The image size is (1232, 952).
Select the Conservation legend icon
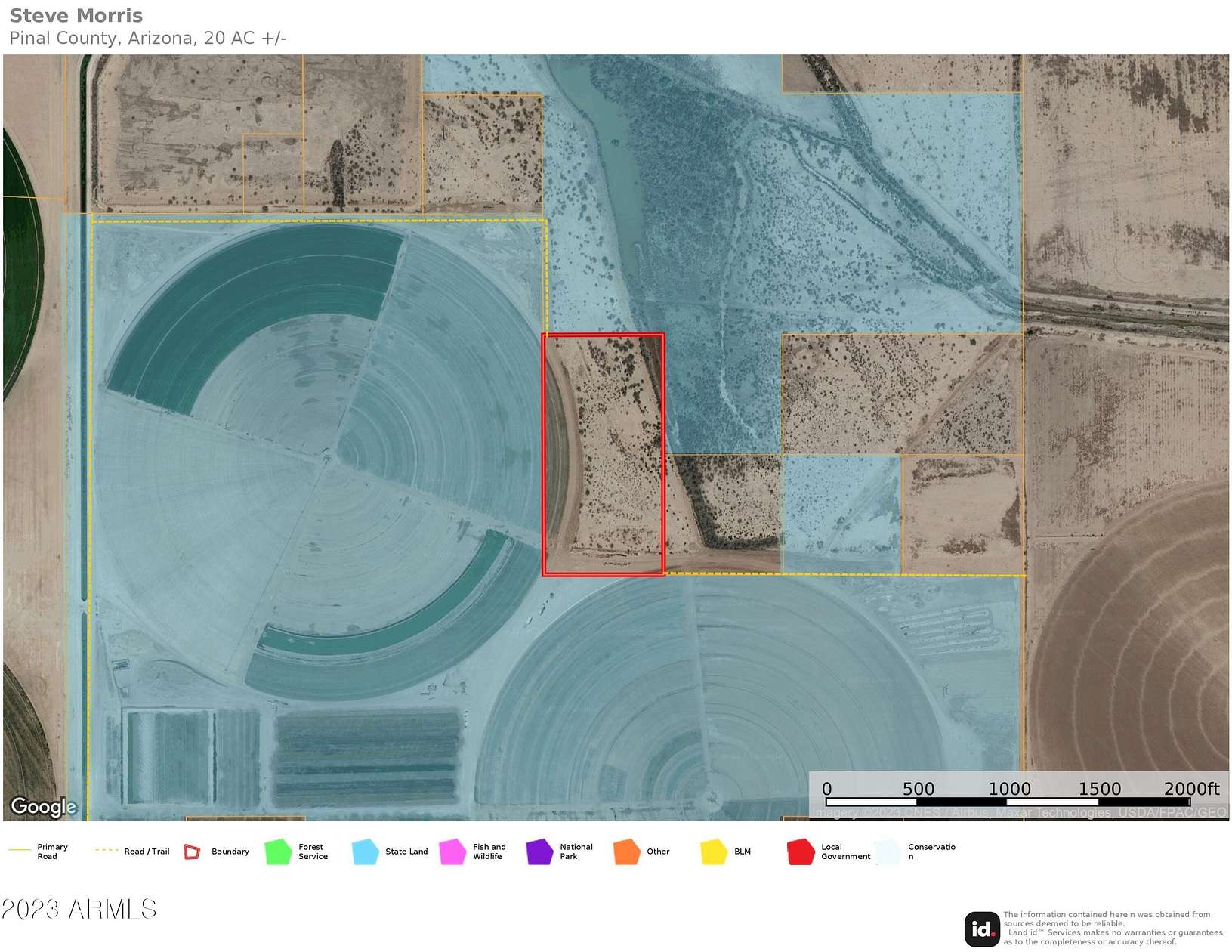tap(888, 852)
